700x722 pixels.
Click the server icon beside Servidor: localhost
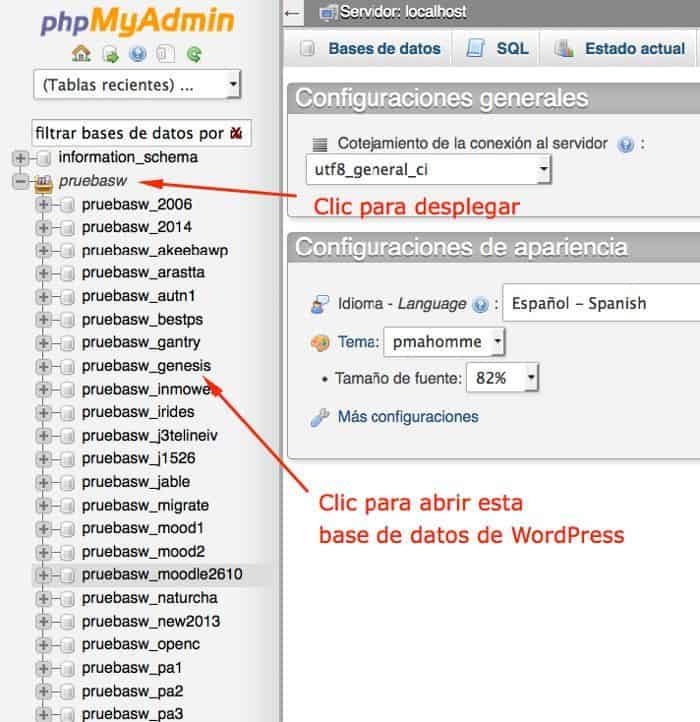point(328,12)
